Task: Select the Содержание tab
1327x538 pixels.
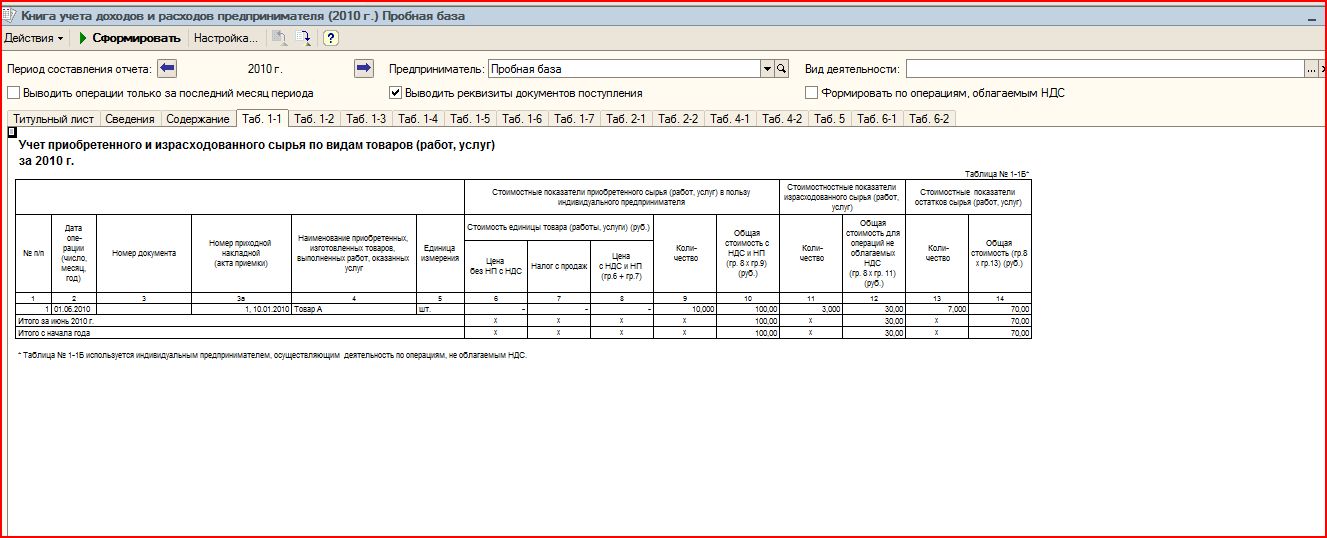Action: coord(198,119)
